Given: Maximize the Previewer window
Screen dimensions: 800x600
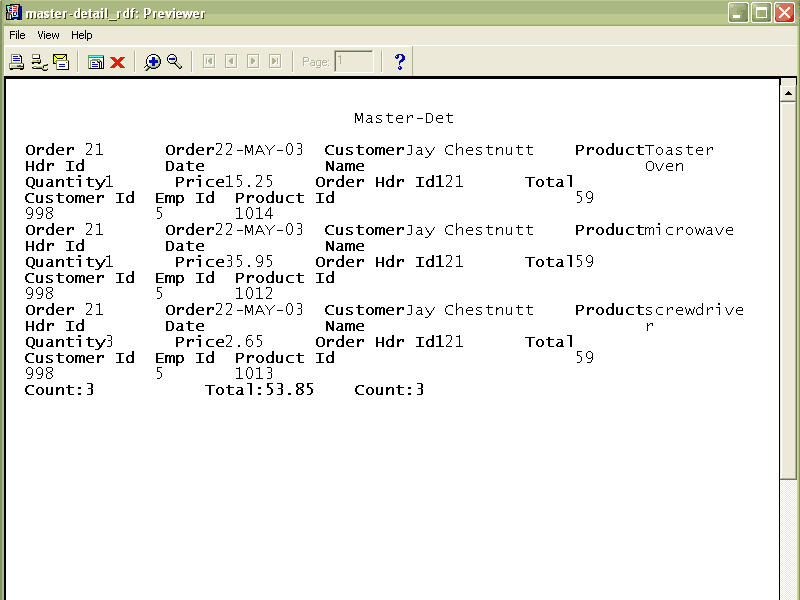Looking at the screenshot, I should click(761, 13).
